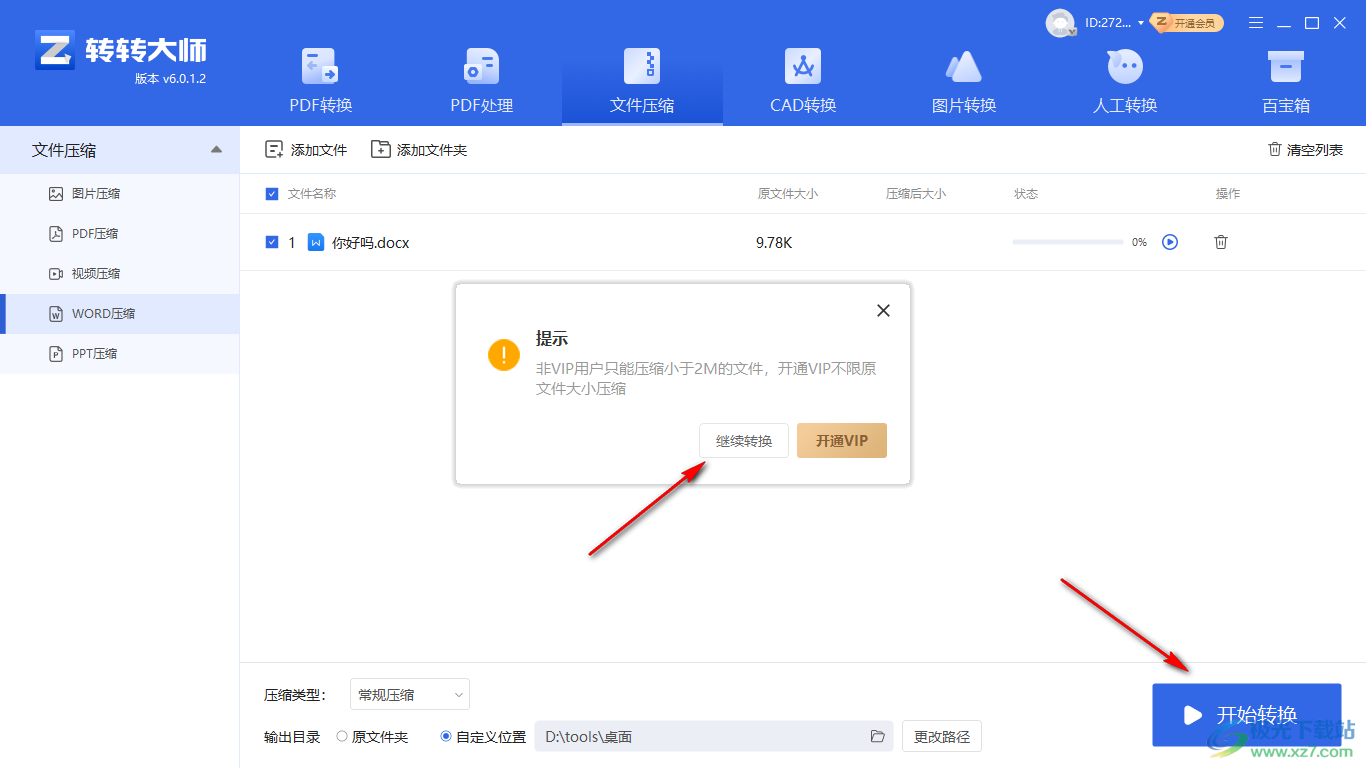The width and height of the screenshot is (1366, 768).
Task: Click 清空列表 to clear the list
Action: pyautogui.click(x=1305, y=150)
